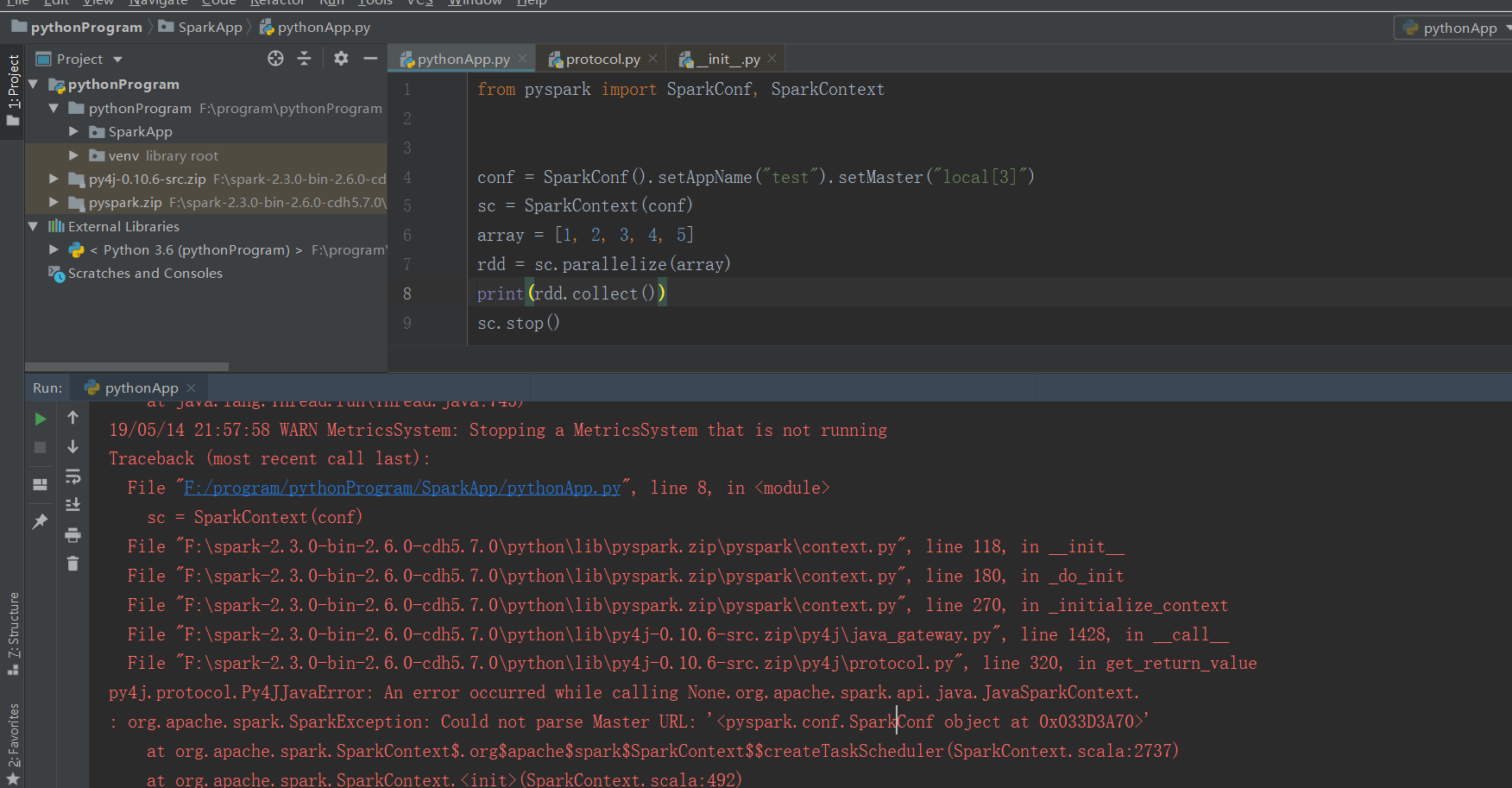The image size is (1512, 788).
Task: Toggle soft-wrap in the console output
Action: coord(72,476)
